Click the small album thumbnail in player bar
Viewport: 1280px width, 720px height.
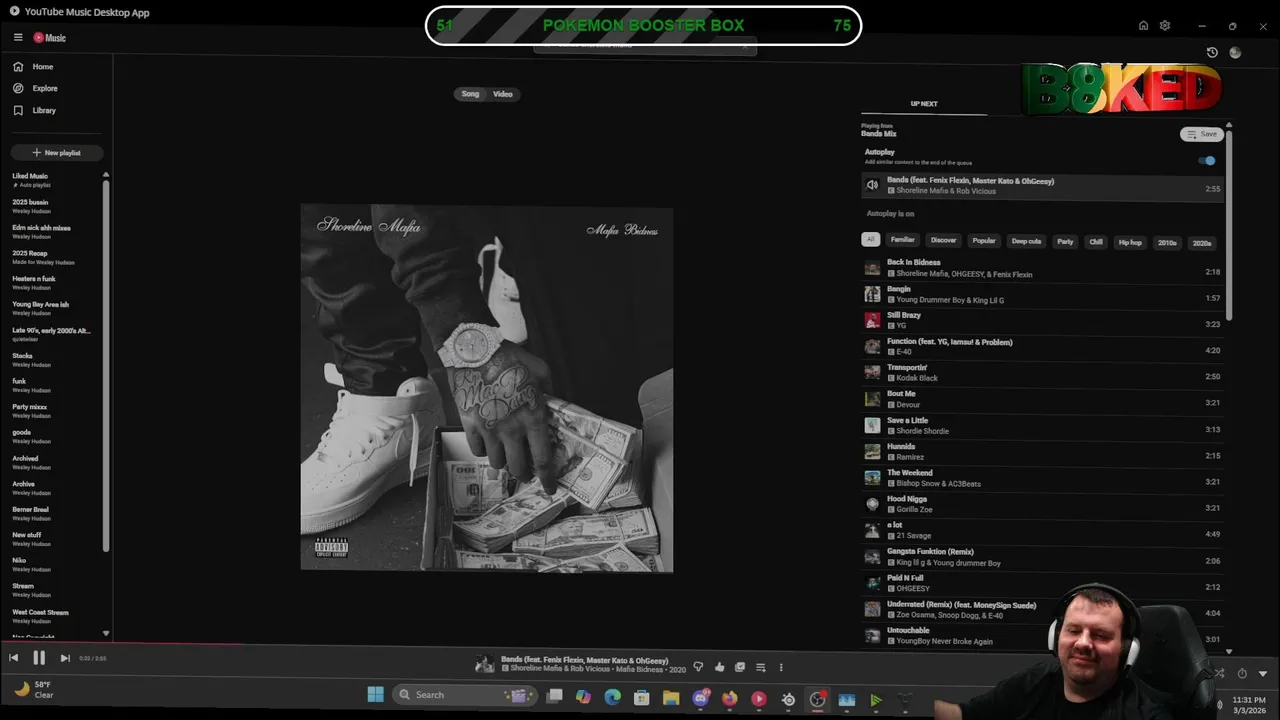[x=485, y=664]
